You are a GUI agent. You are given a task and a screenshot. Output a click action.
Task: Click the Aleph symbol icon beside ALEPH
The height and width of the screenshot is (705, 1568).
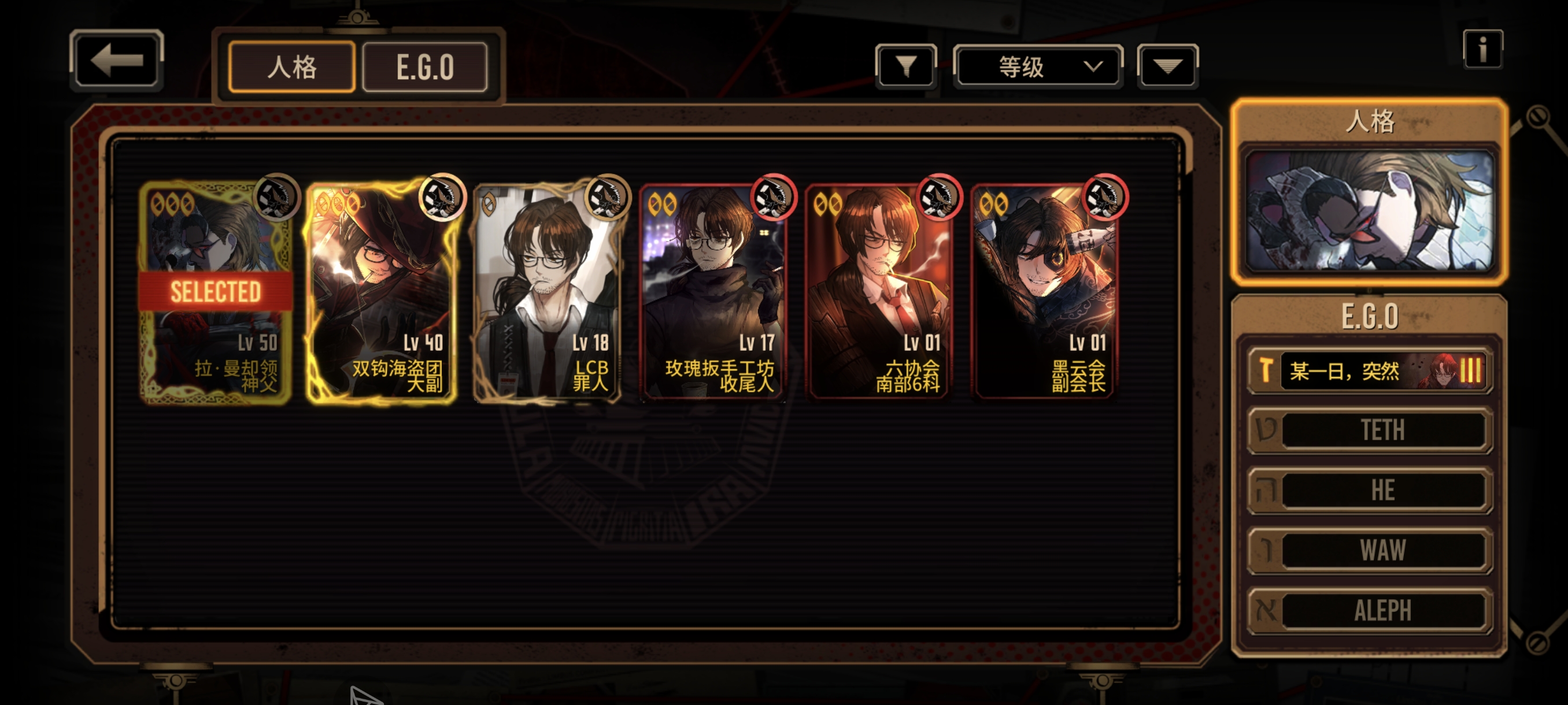[1266, 610]
